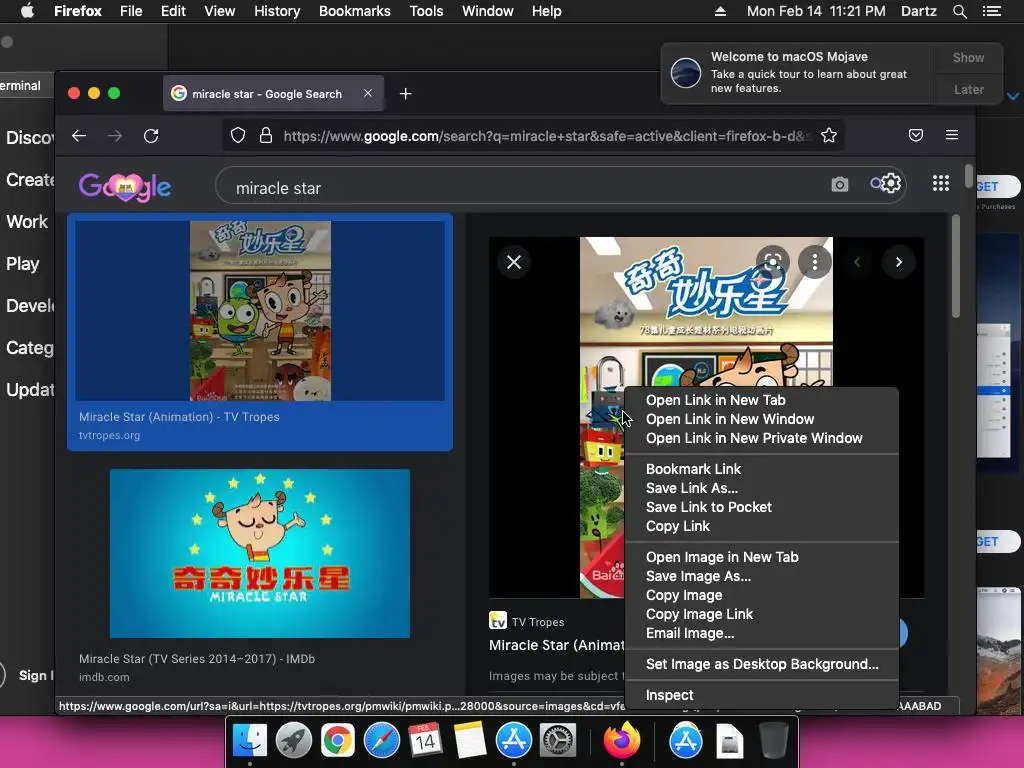
Task: Open Safari compass icon in Dock
Action: pos(381,741)
